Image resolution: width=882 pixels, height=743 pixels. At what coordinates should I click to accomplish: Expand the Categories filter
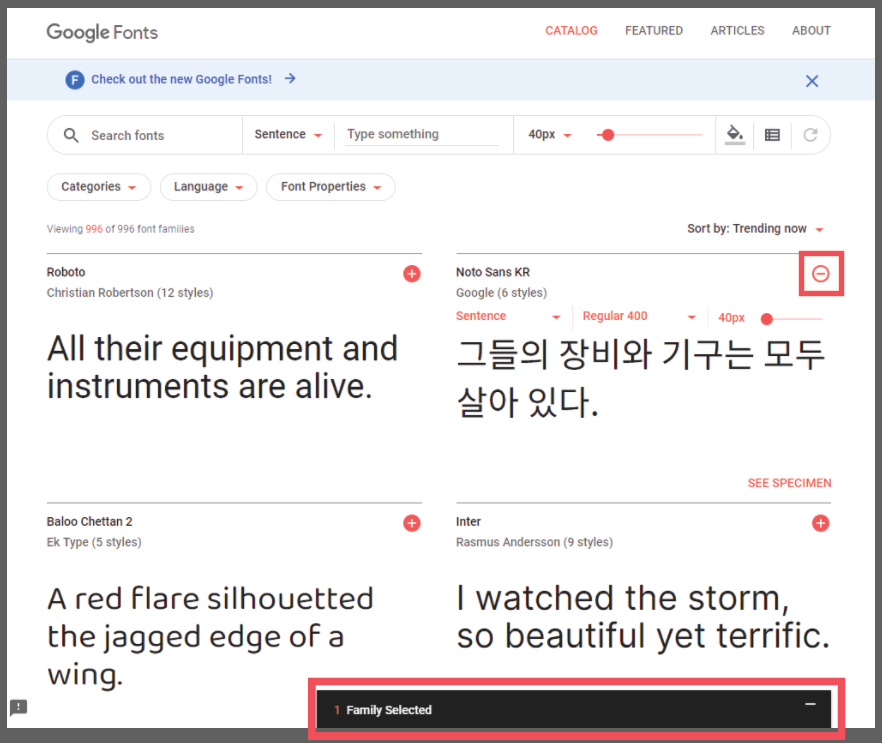98,187
